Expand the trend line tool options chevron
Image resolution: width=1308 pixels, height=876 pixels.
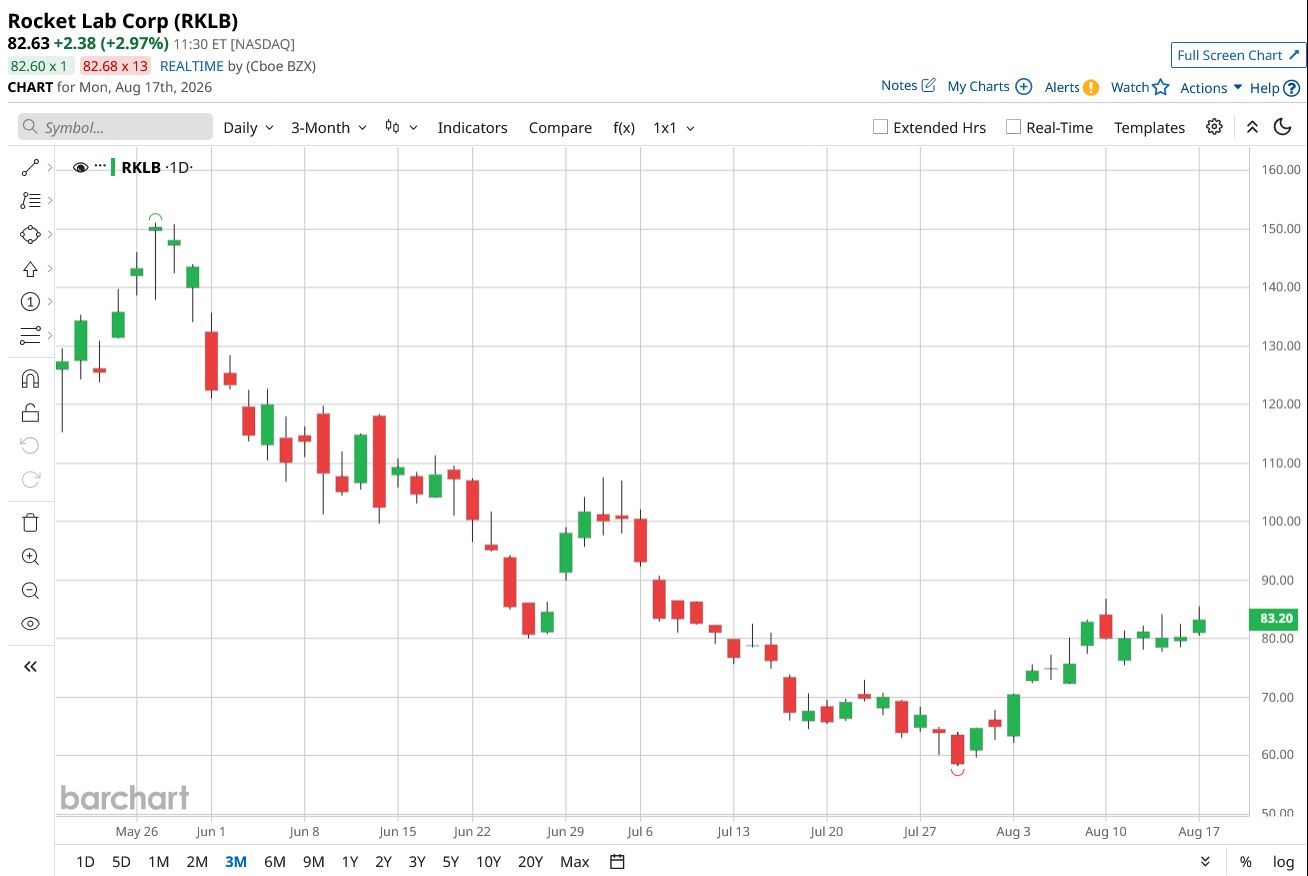tap(49, 168)
